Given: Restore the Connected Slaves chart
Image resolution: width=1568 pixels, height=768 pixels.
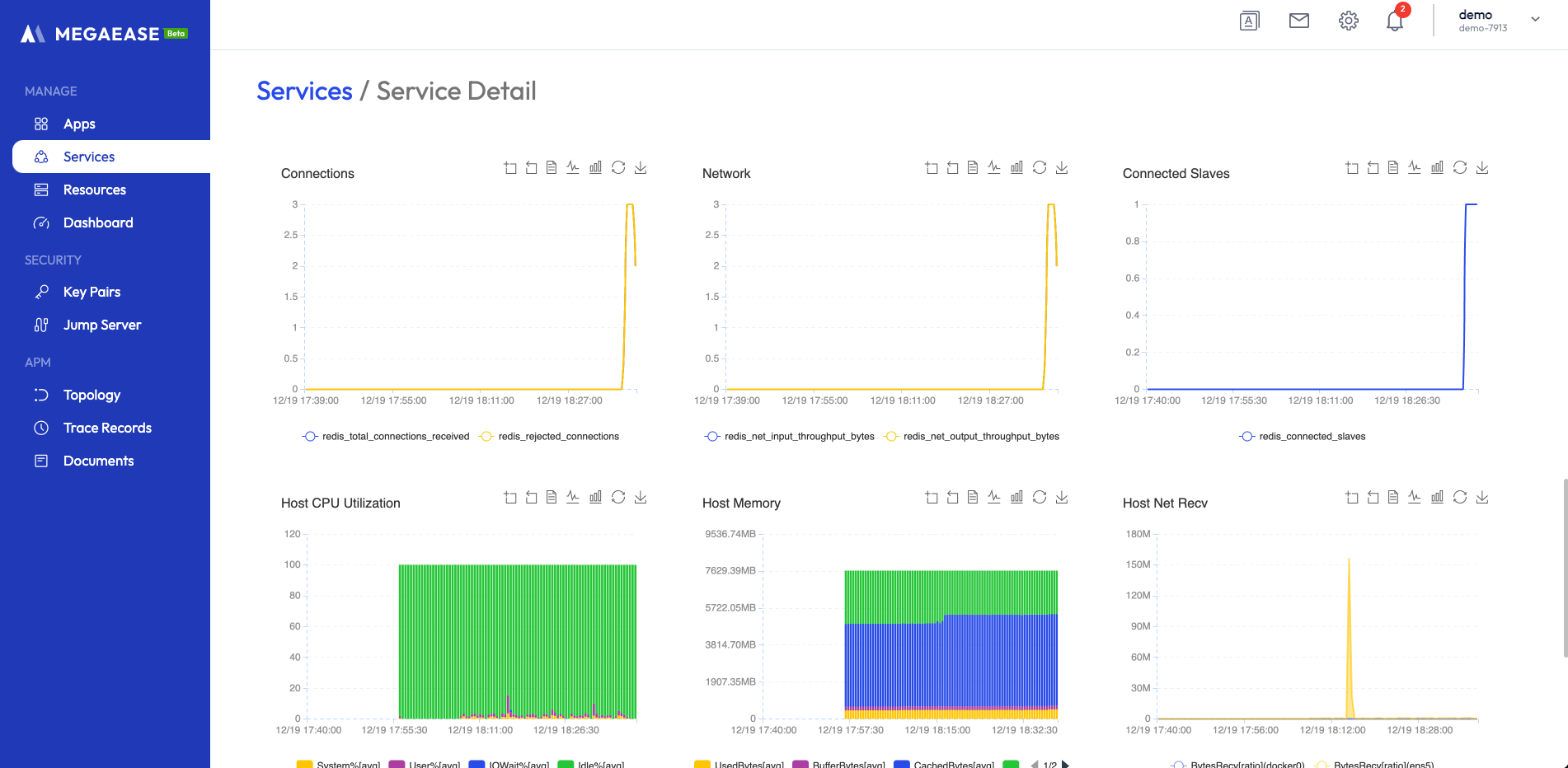Looking at the screenshot, I should click(1460, 167).
